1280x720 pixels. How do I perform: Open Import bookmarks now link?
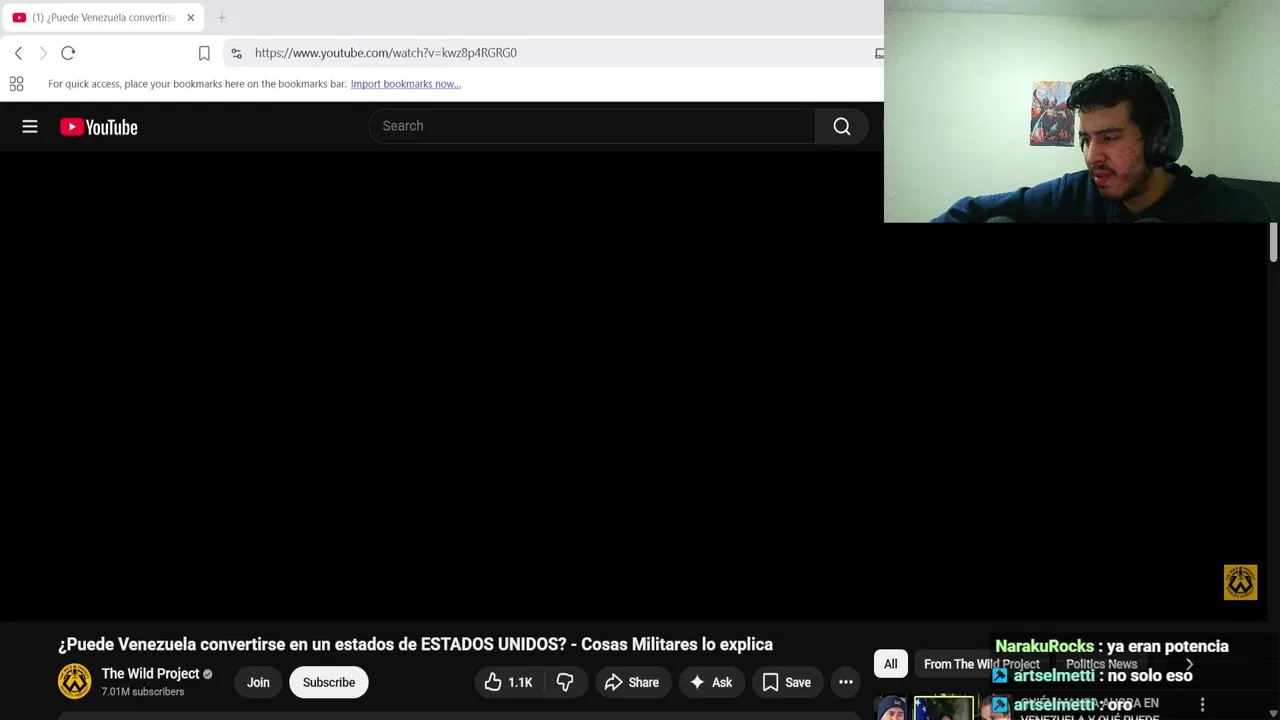(405, 84)
